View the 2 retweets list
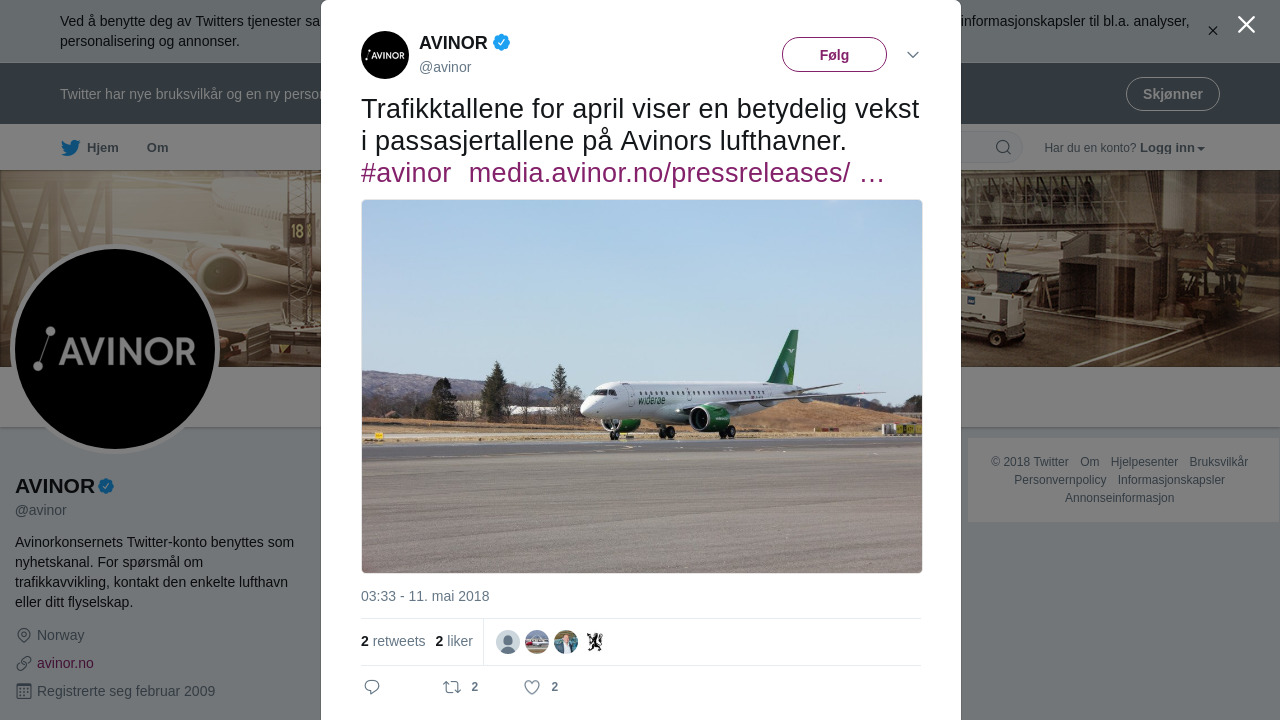1280x720 pixels. click(393, 641)
